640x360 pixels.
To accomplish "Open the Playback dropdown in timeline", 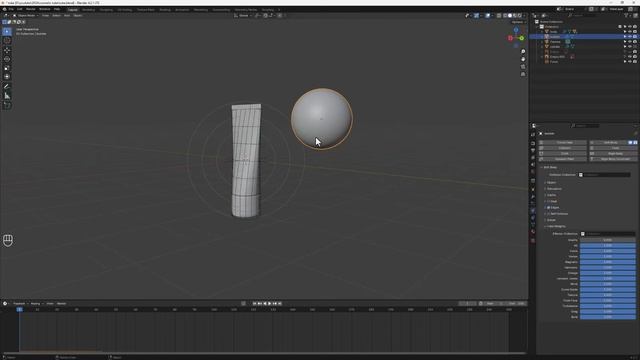I will 20,303.
